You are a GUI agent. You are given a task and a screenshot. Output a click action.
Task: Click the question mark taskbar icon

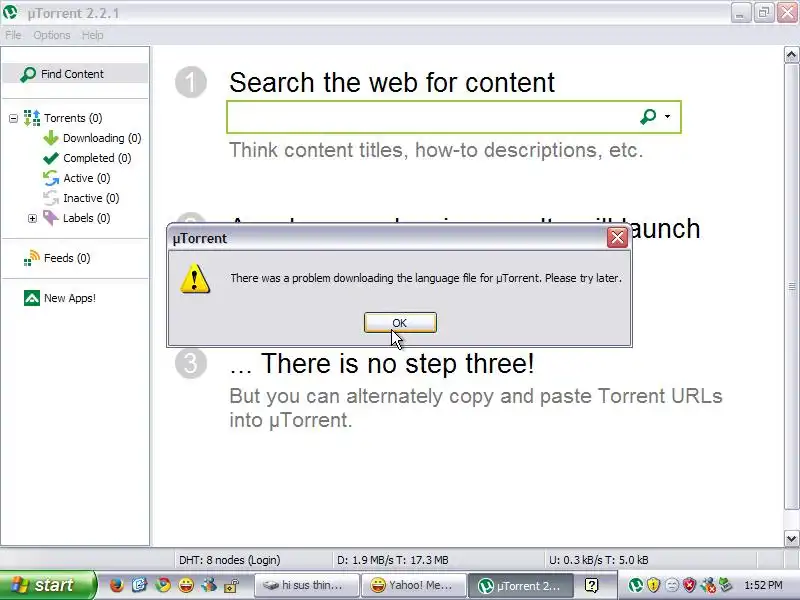pos(591,585)
